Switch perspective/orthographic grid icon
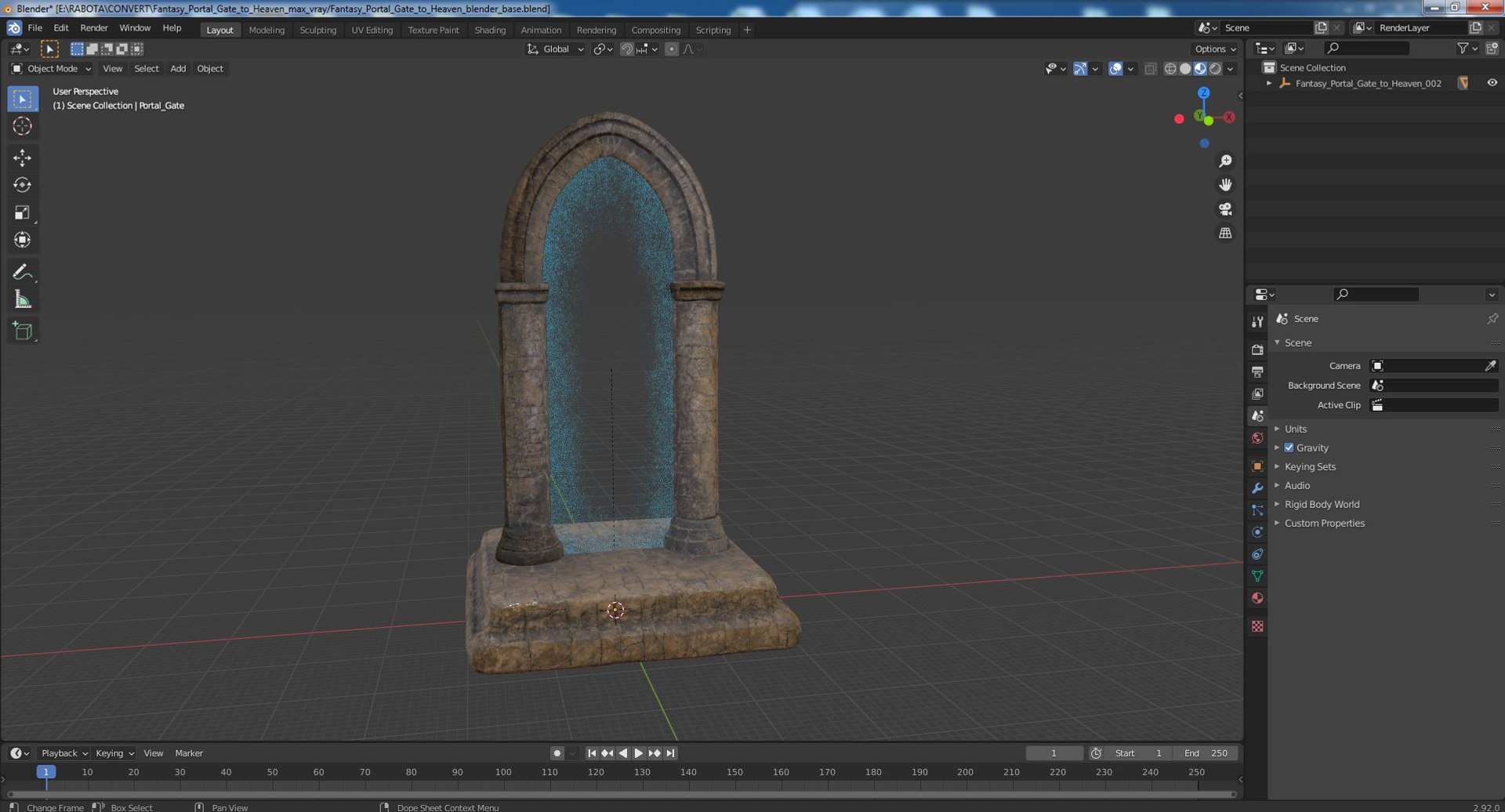Image resolution: width=1505 pixels, height=812 pixels. [1225, 234]
